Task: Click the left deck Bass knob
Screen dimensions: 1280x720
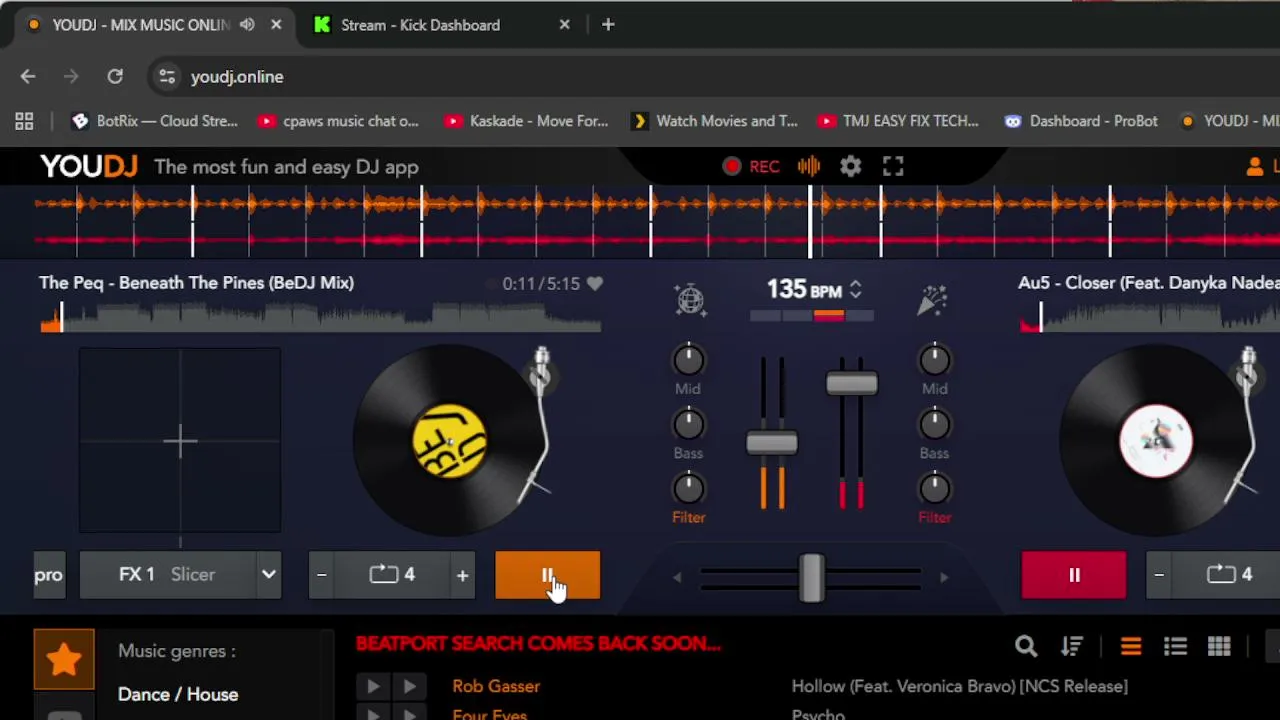Action: click(688, 425)
